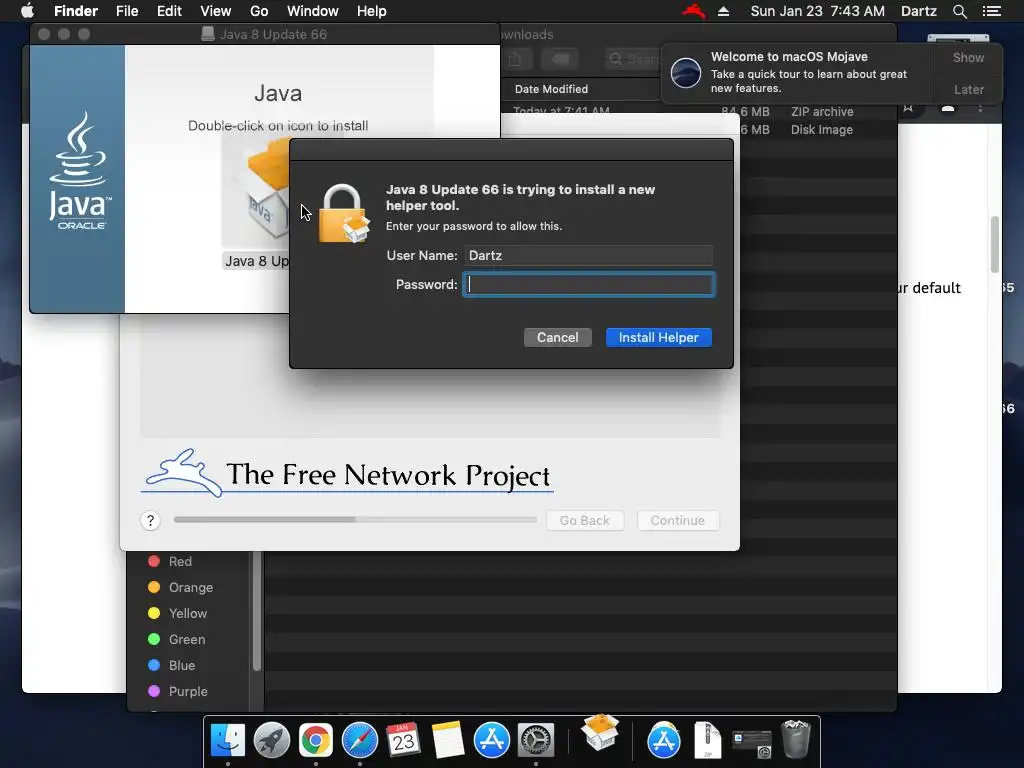Cancel the helper tool password prompt
Image resolution: width=1024 pixels, height=768 pixels.
(x=557, y=338)
